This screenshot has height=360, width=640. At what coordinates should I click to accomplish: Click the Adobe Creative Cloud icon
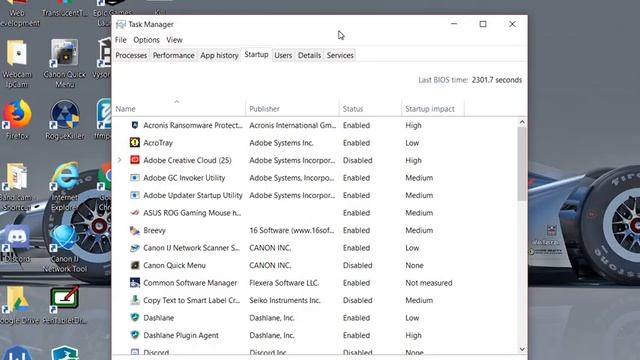(135, 160)
